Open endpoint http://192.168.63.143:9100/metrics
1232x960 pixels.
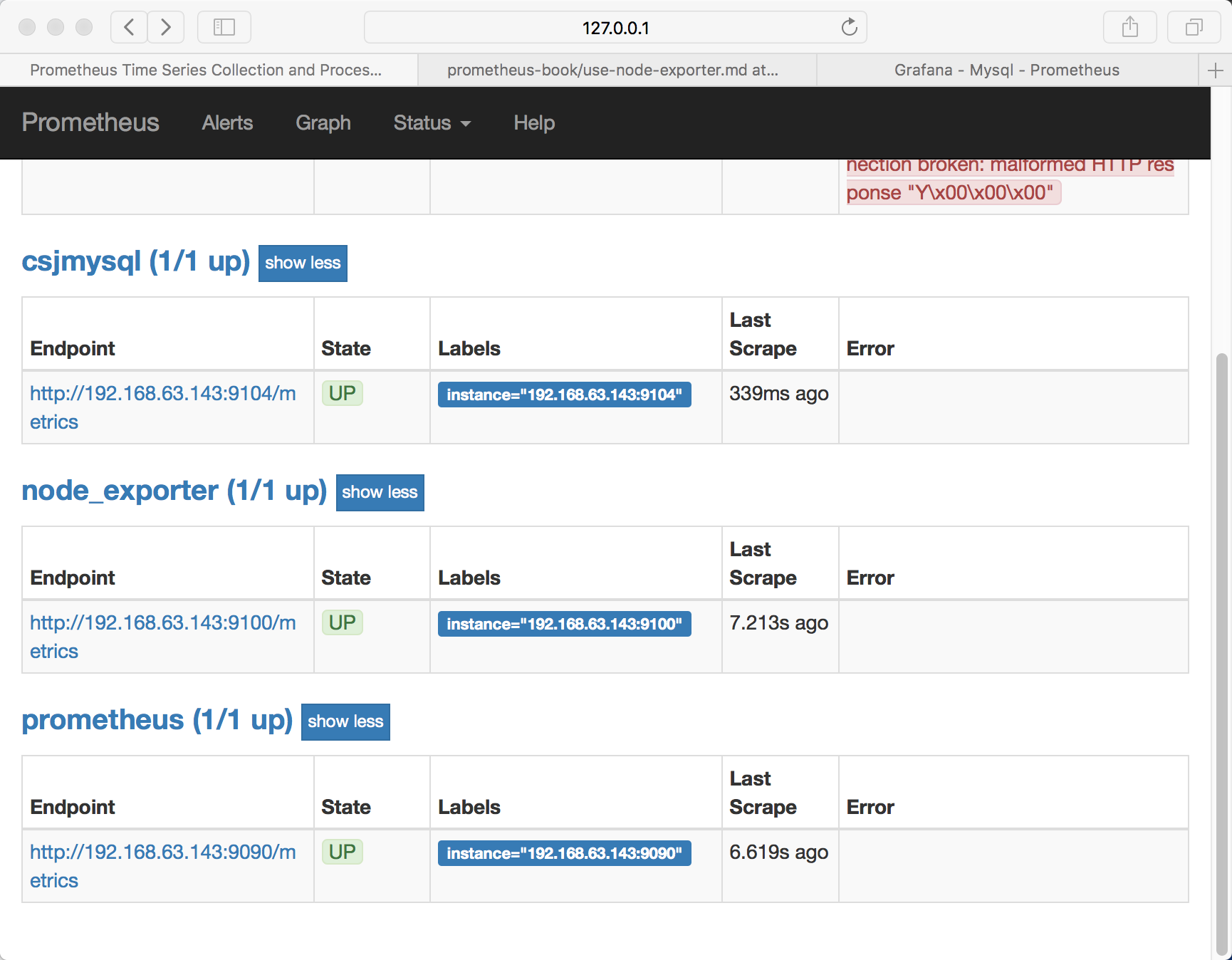[162, 637]
